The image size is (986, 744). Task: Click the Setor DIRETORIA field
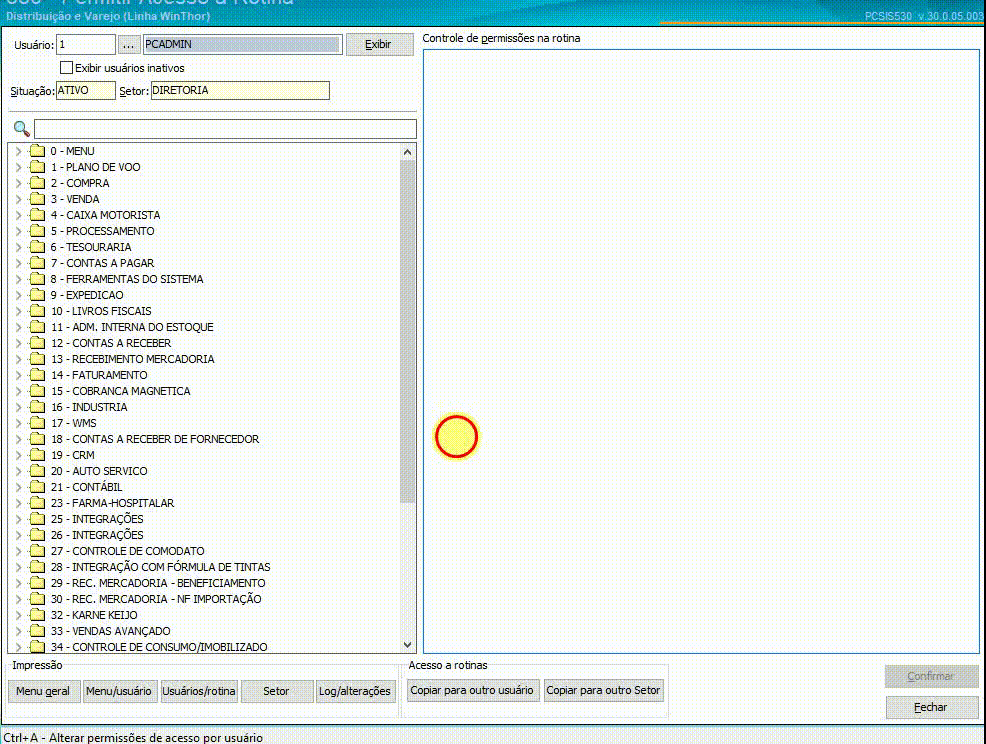point(240,91)
